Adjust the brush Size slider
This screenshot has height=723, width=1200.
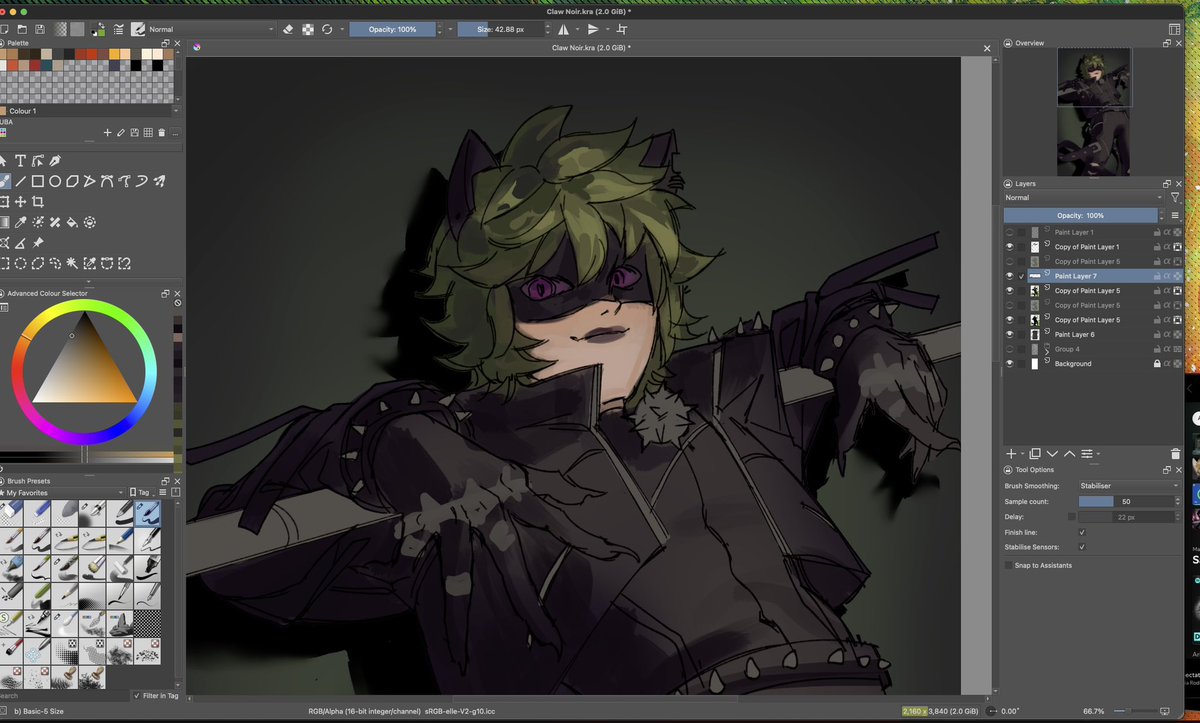click(x=501, y=29)
